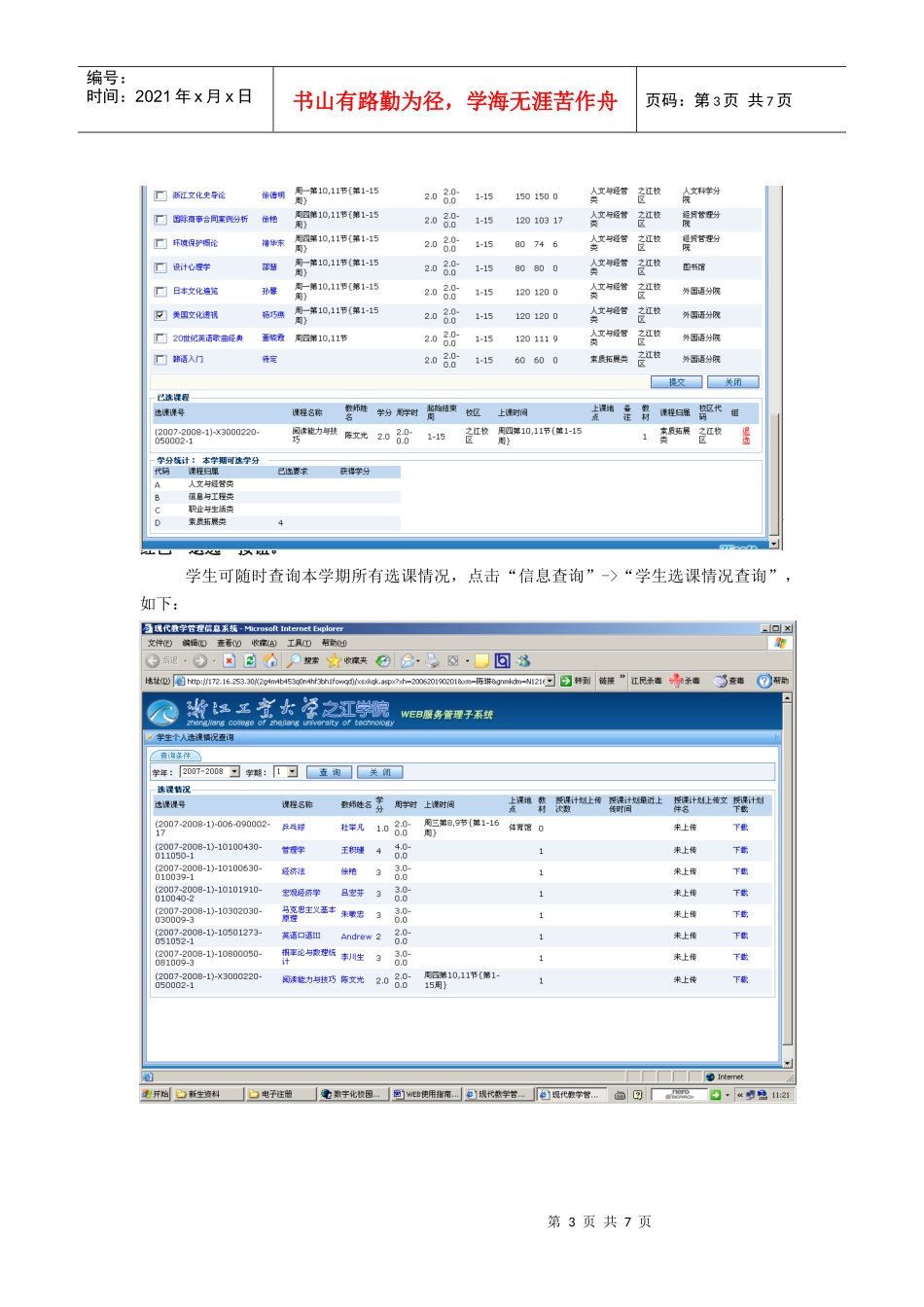The image size is (924, 1307).
Task: Switch to WEB使用指南 taskbar window
Action: click(x=426, y=1095)
